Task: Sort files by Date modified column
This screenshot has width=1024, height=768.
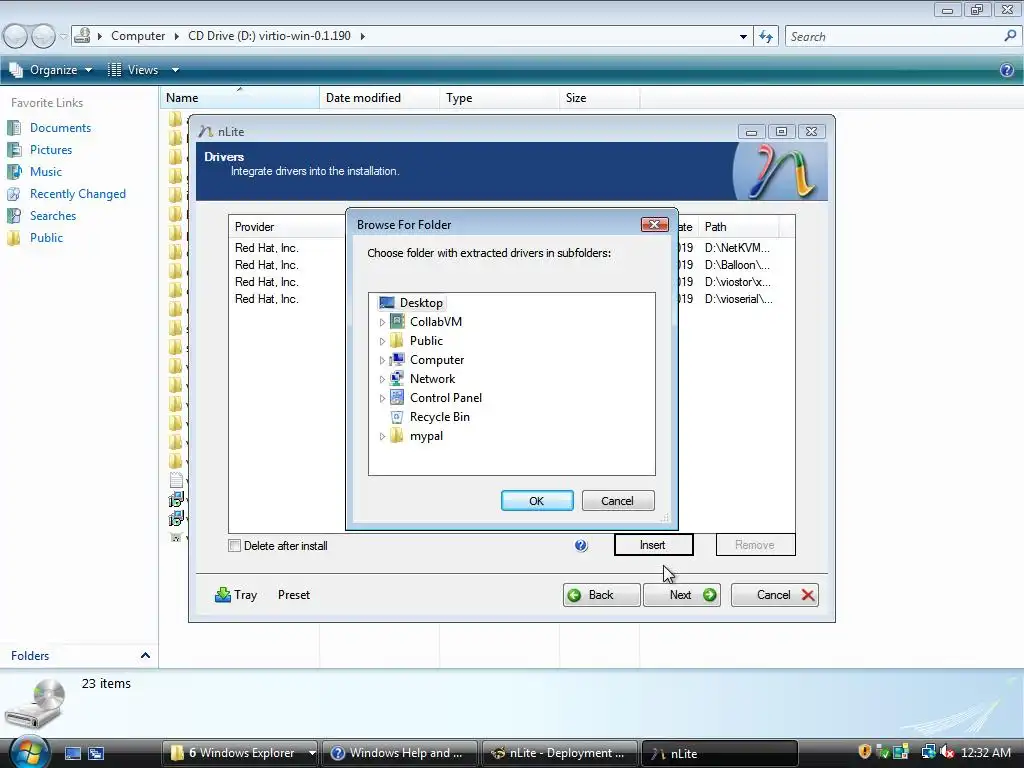Action: click(379, 98)
